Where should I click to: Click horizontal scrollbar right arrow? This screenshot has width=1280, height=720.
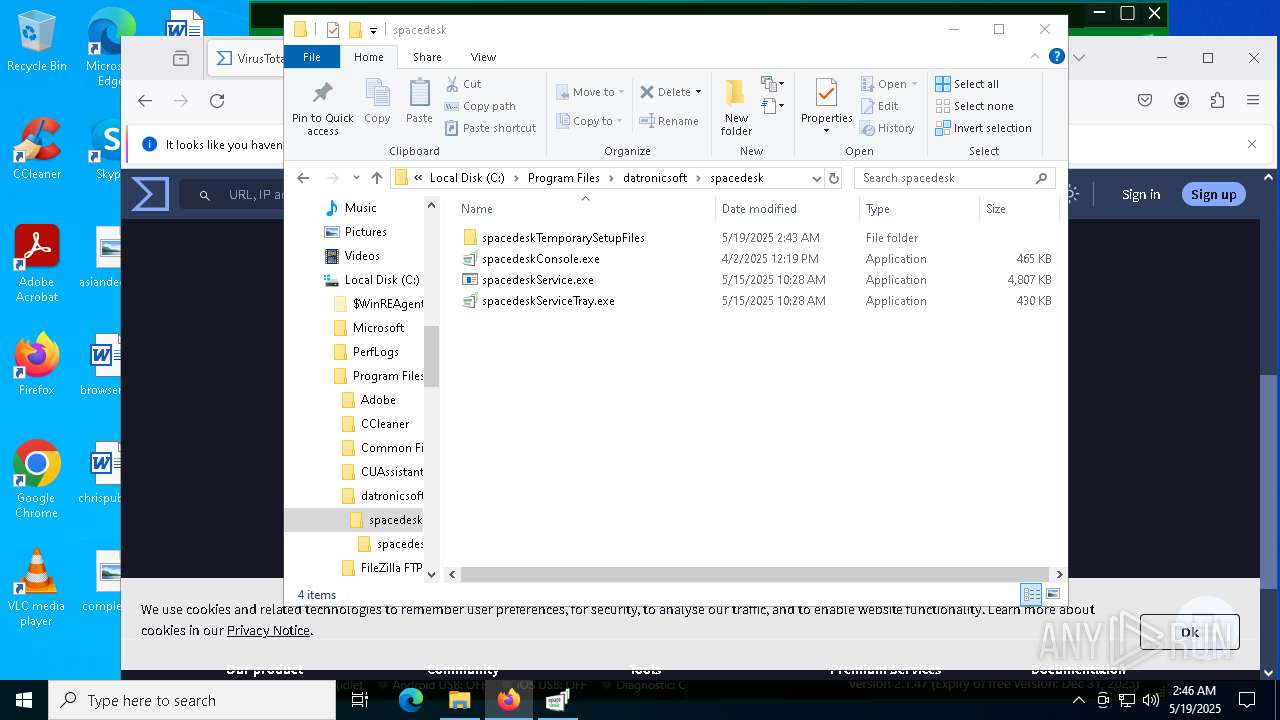1059,574
